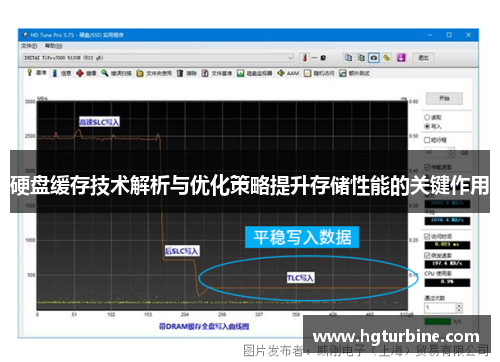Click the purple download arrow toolbar icon
This screenshot has height=362, width=500.
[401, 58]
